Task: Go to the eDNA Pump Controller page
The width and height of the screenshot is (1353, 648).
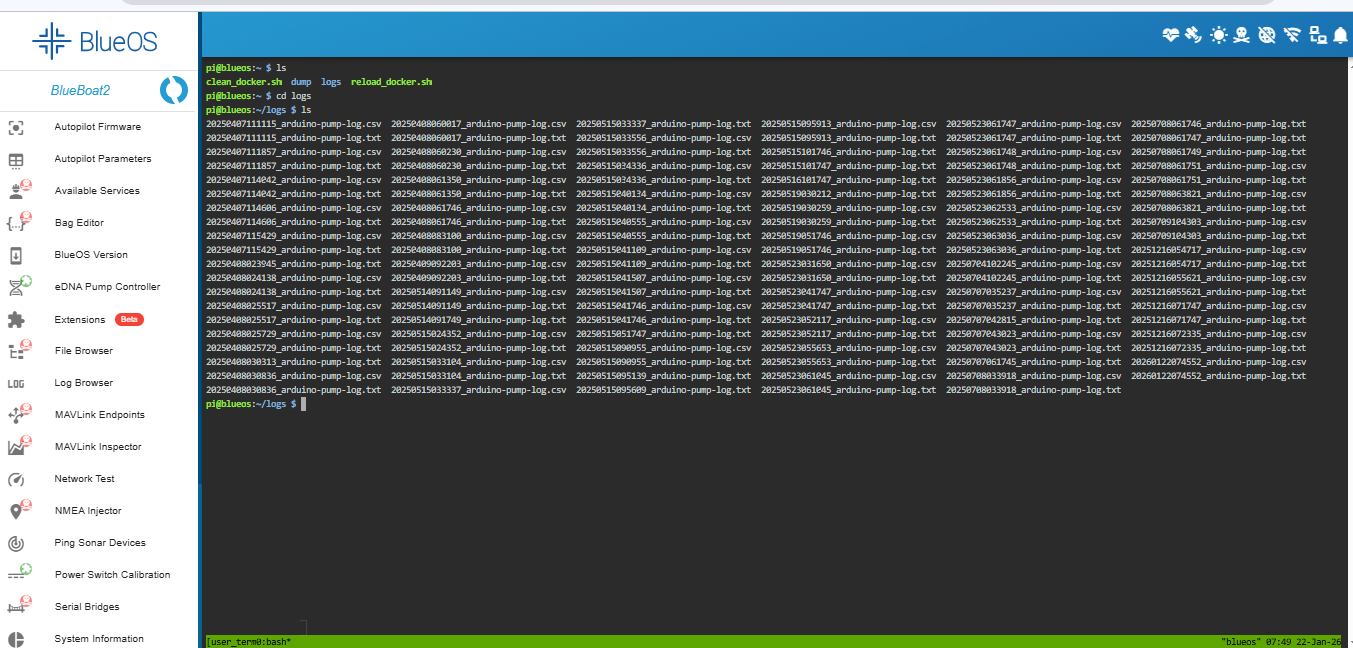Action: click(x=107, y=287)
